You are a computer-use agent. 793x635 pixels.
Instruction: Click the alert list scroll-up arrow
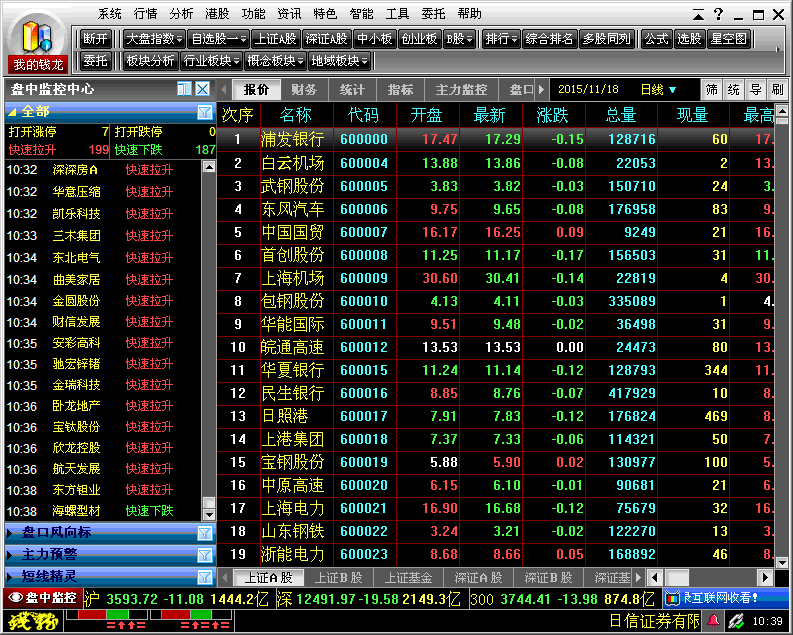click(209, 167)
